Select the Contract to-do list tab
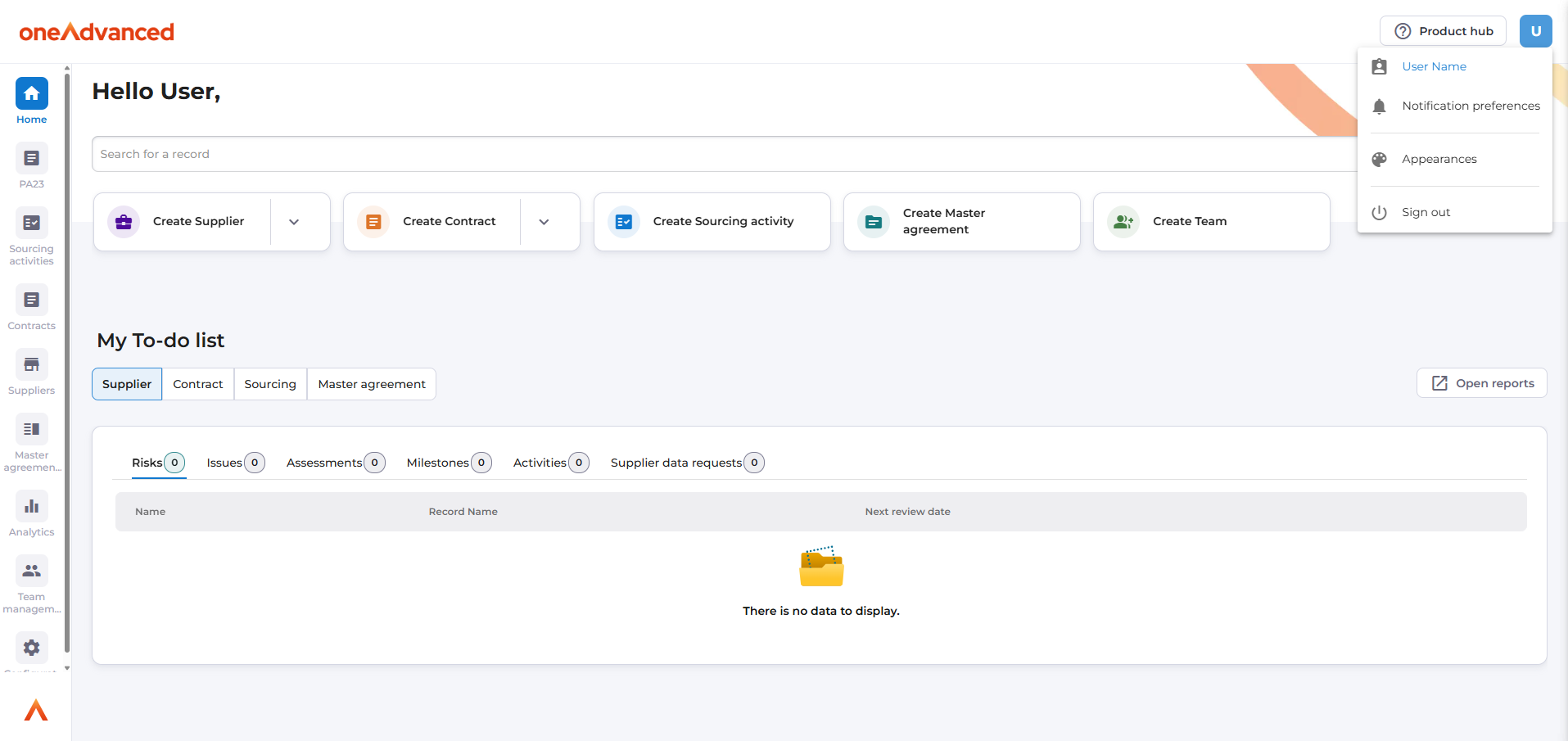 [x=197, y=384]
